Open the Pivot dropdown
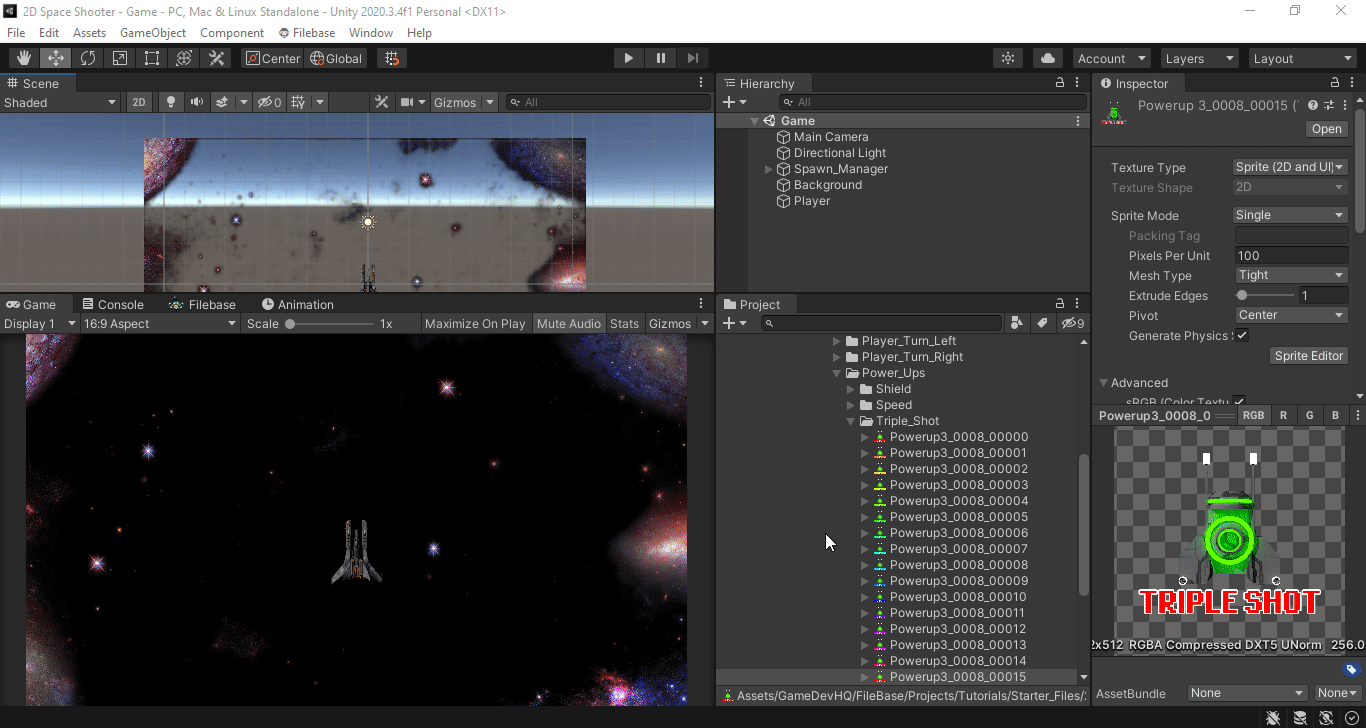 [x=1291, y=315]
